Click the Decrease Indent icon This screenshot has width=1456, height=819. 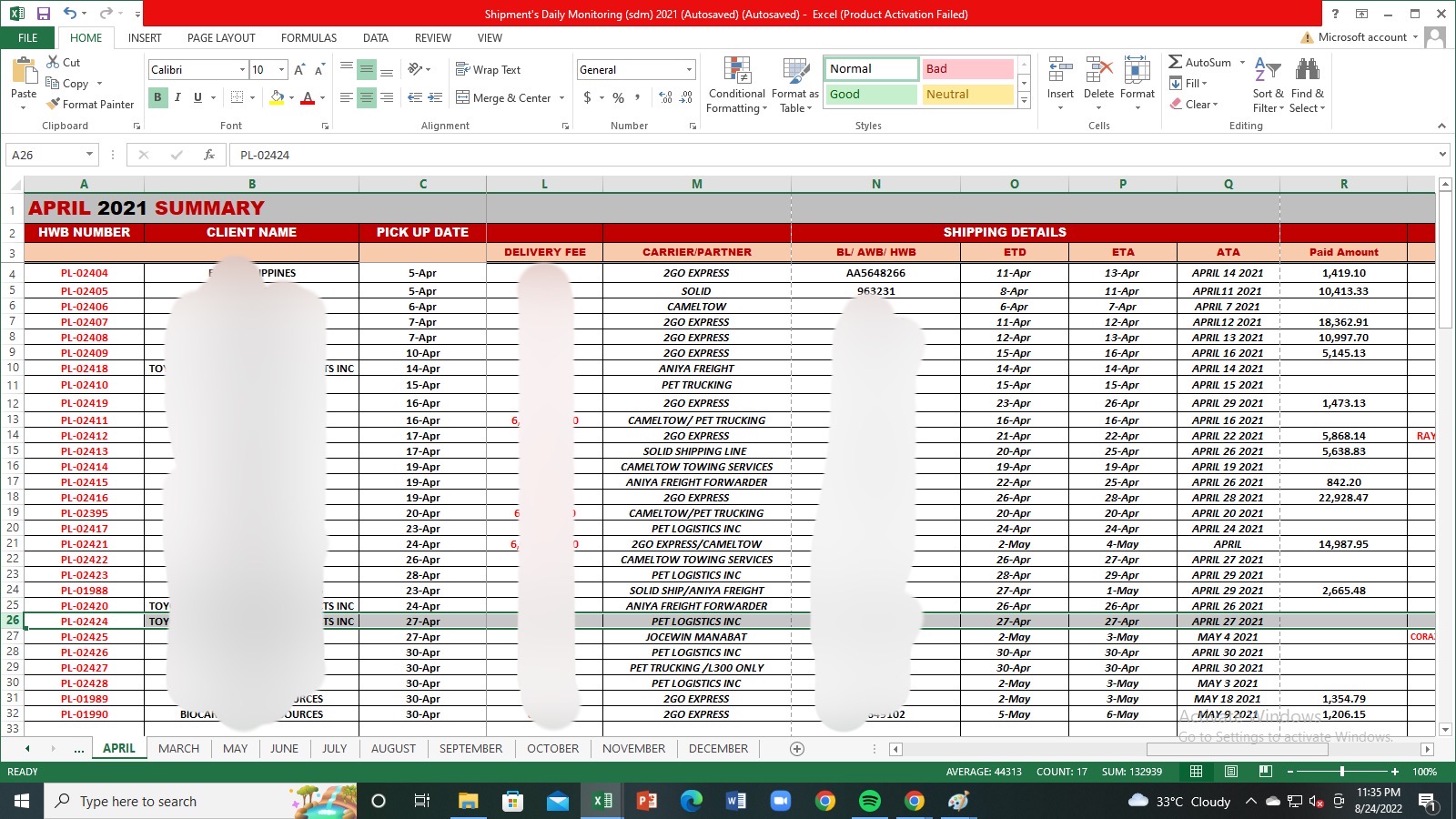[x=415, y=97]
